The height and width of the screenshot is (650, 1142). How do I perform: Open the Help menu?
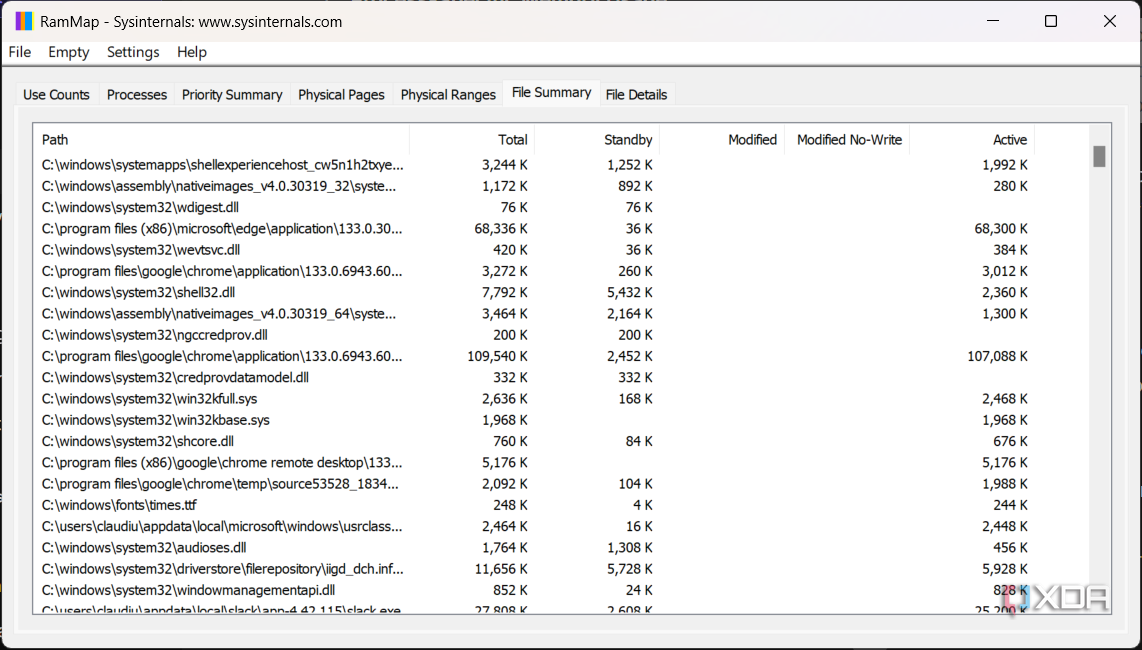[192, 52]
